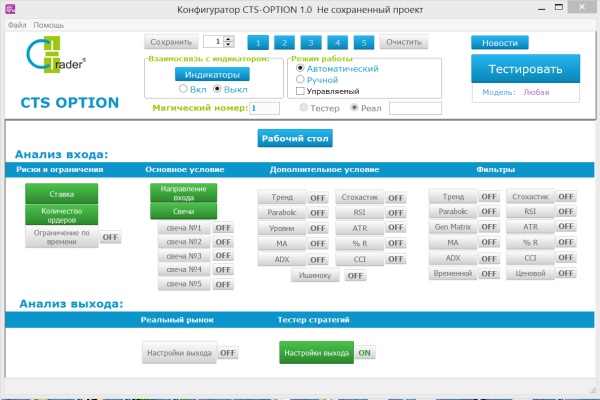Open ATR in Дополнительное условие
Viewport: 600px width, 400px height.
(360, 228)
